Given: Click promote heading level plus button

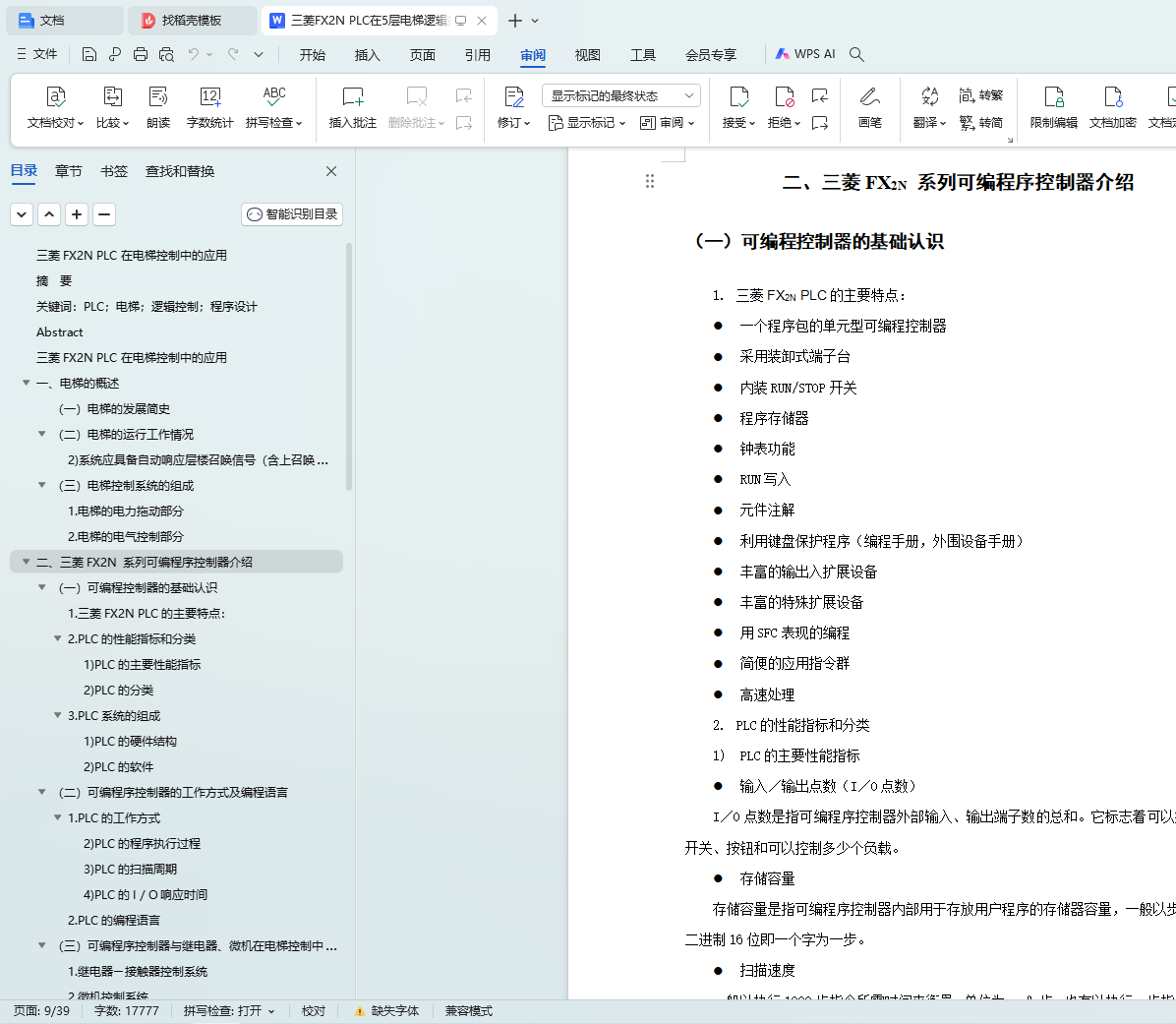Looking at the screenshot, I should [77, 214].
